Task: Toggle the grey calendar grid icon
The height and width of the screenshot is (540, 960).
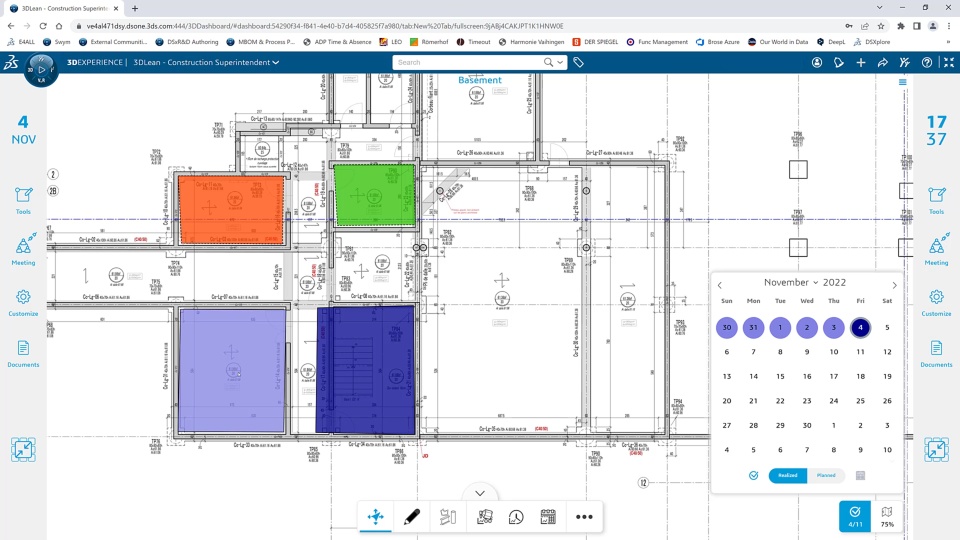Action: 860,475
